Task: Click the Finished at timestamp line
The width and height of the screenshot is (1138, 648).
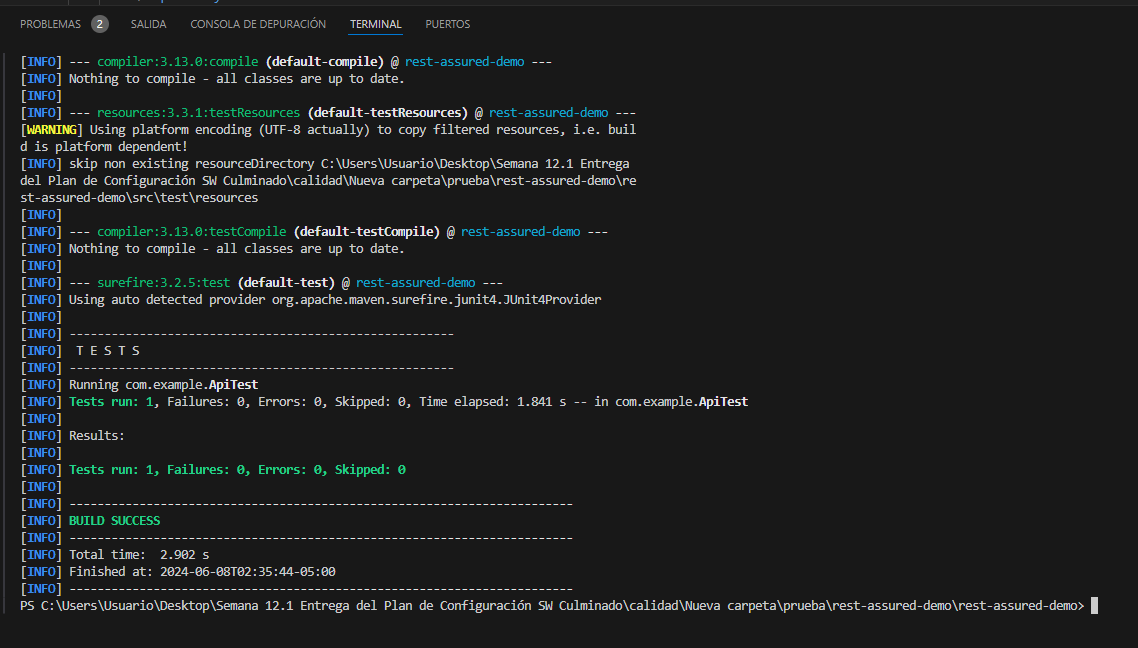Action: [201, 572]
